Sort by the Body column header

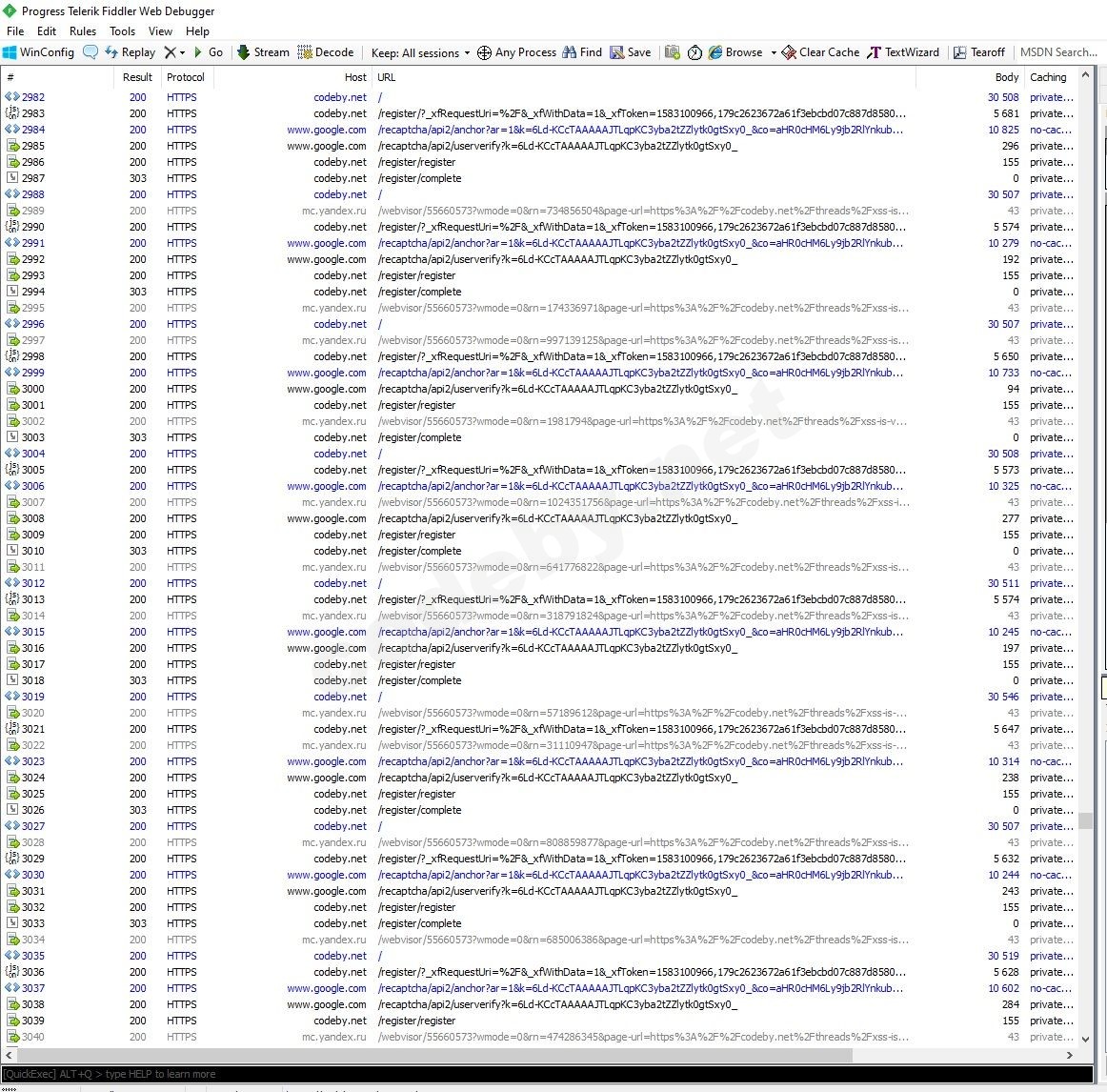tap(969, 77)
